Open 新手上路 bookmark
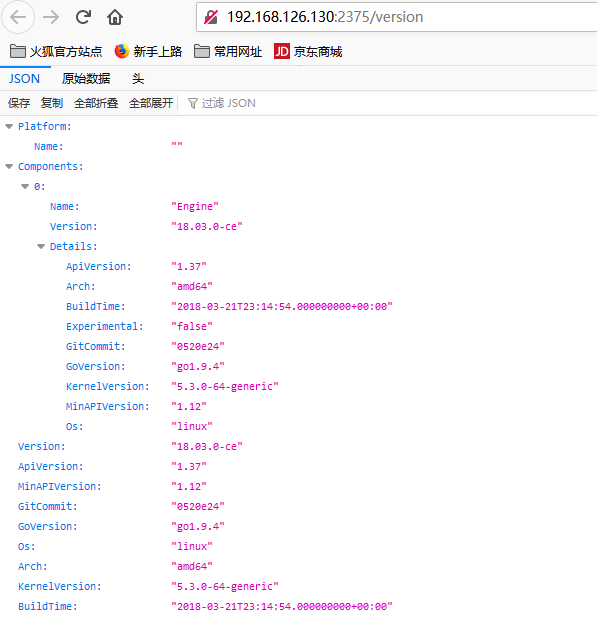This screenshot has height=632, width=597. pyautogui.click(x=148, y=52)
